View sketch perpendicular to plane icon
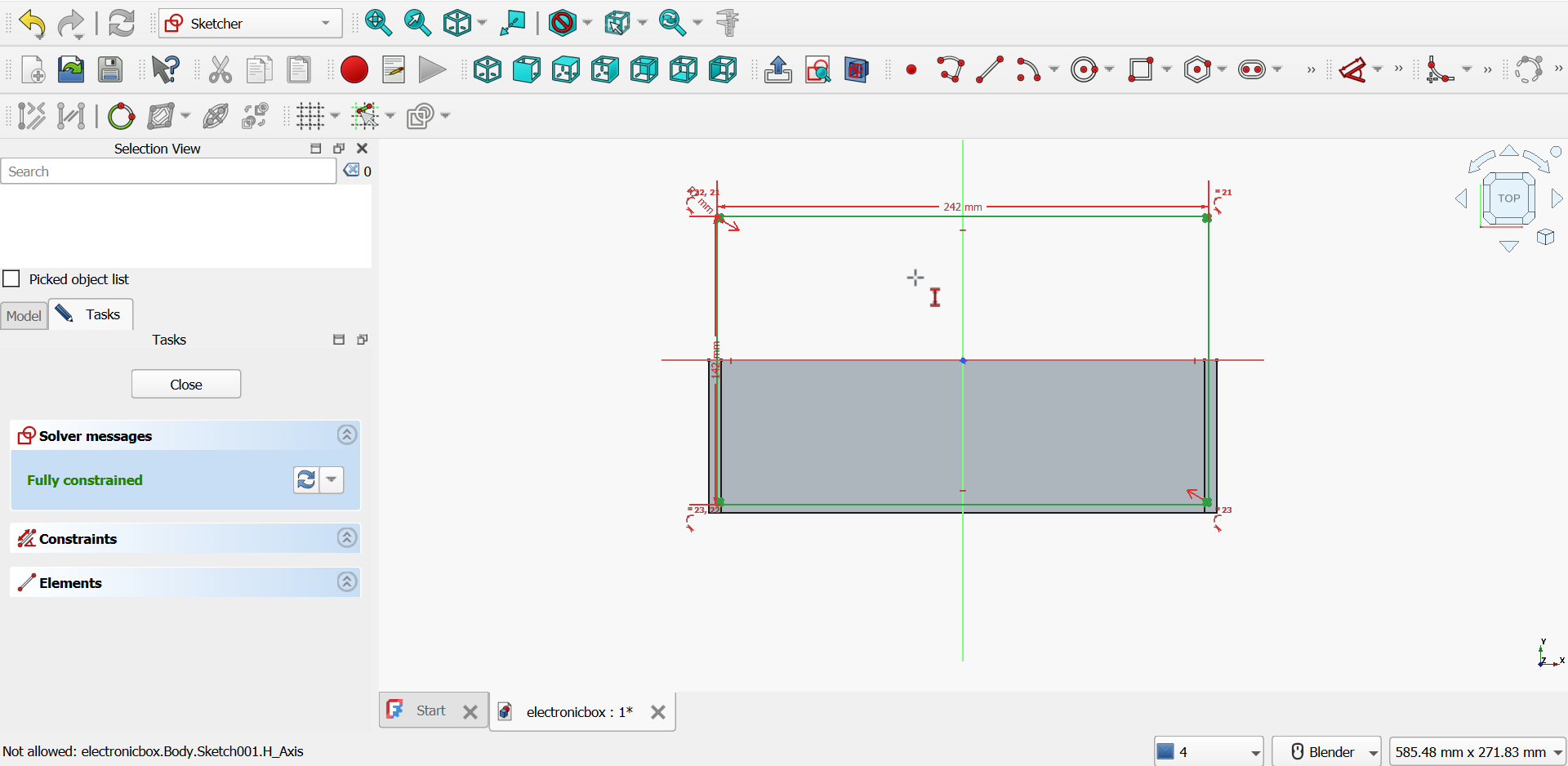Viewport: 1568px width, 766px height. pyautogui.click(x=817, y=70)
